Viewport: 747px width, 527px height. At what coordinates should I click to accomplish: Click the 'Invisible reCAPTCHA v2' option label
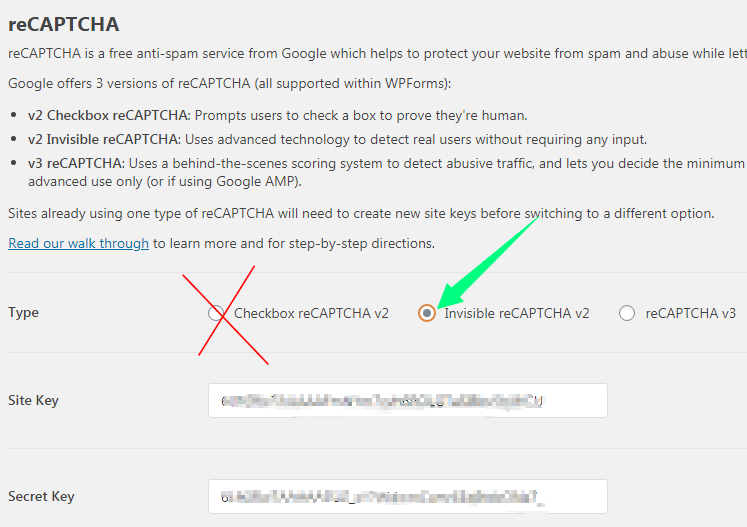pos(517,313)
